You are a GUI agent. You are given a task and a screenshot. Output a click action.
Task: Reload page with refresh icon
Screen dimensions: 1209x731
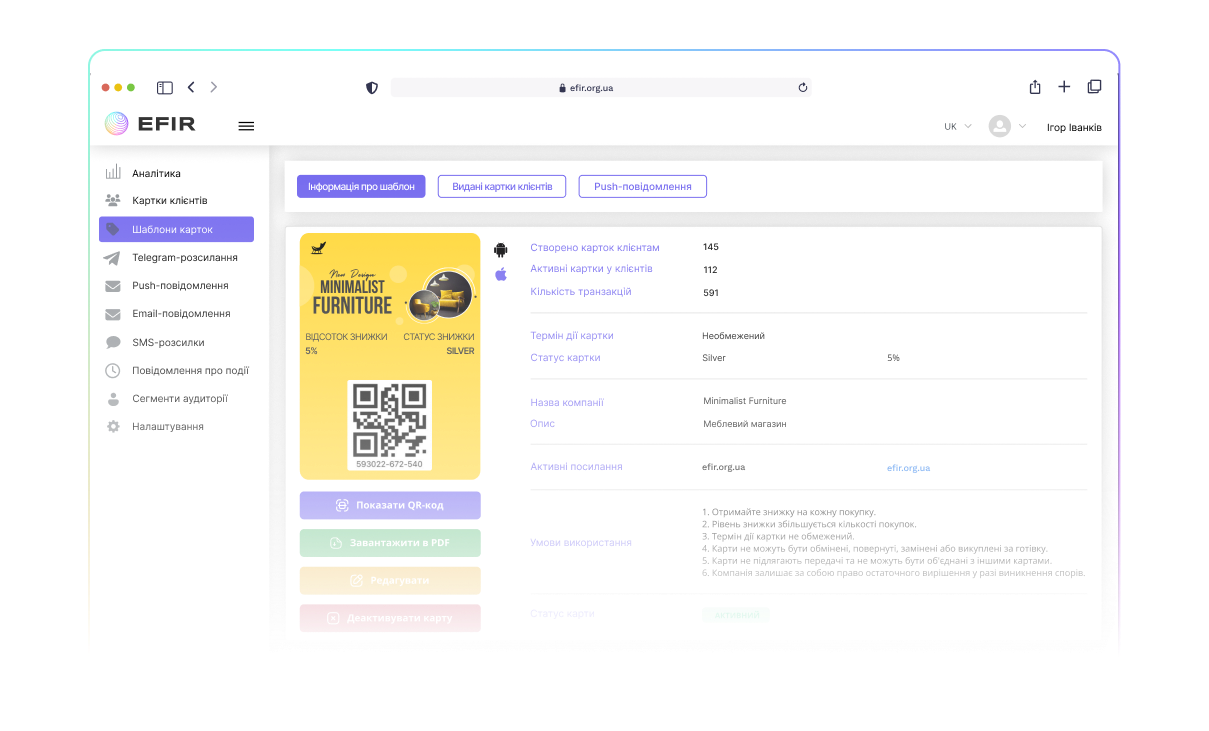802,88
